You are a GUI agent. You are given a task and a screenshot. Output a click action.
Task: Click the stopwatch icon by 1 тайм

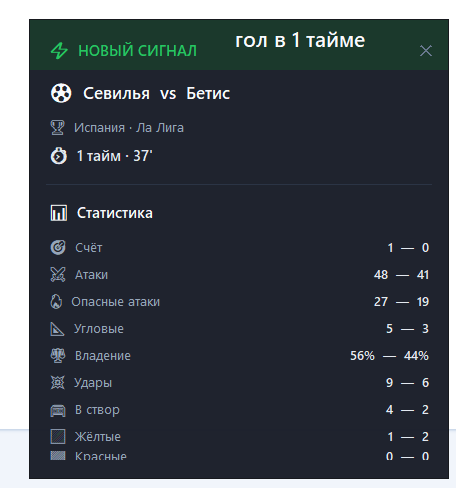pyautogui.click(x=59, y=156)
